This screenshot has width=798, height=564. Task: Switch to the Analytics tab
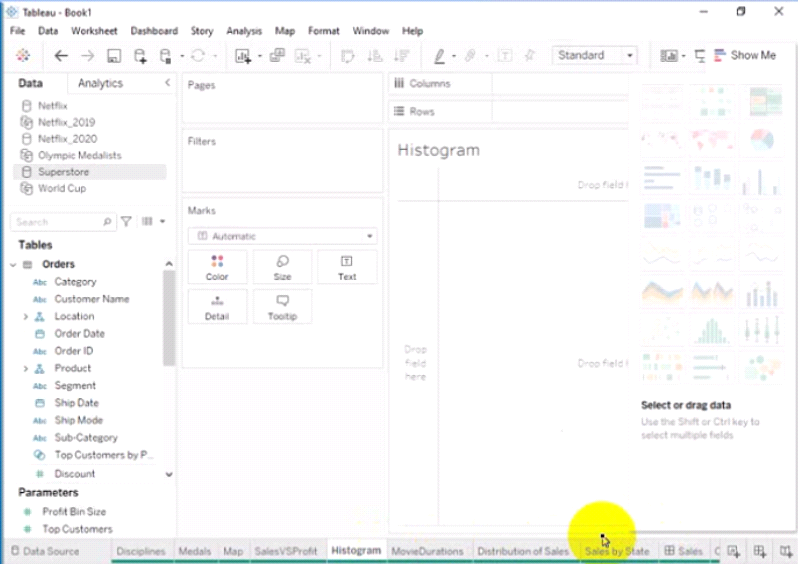pos(100,83)
